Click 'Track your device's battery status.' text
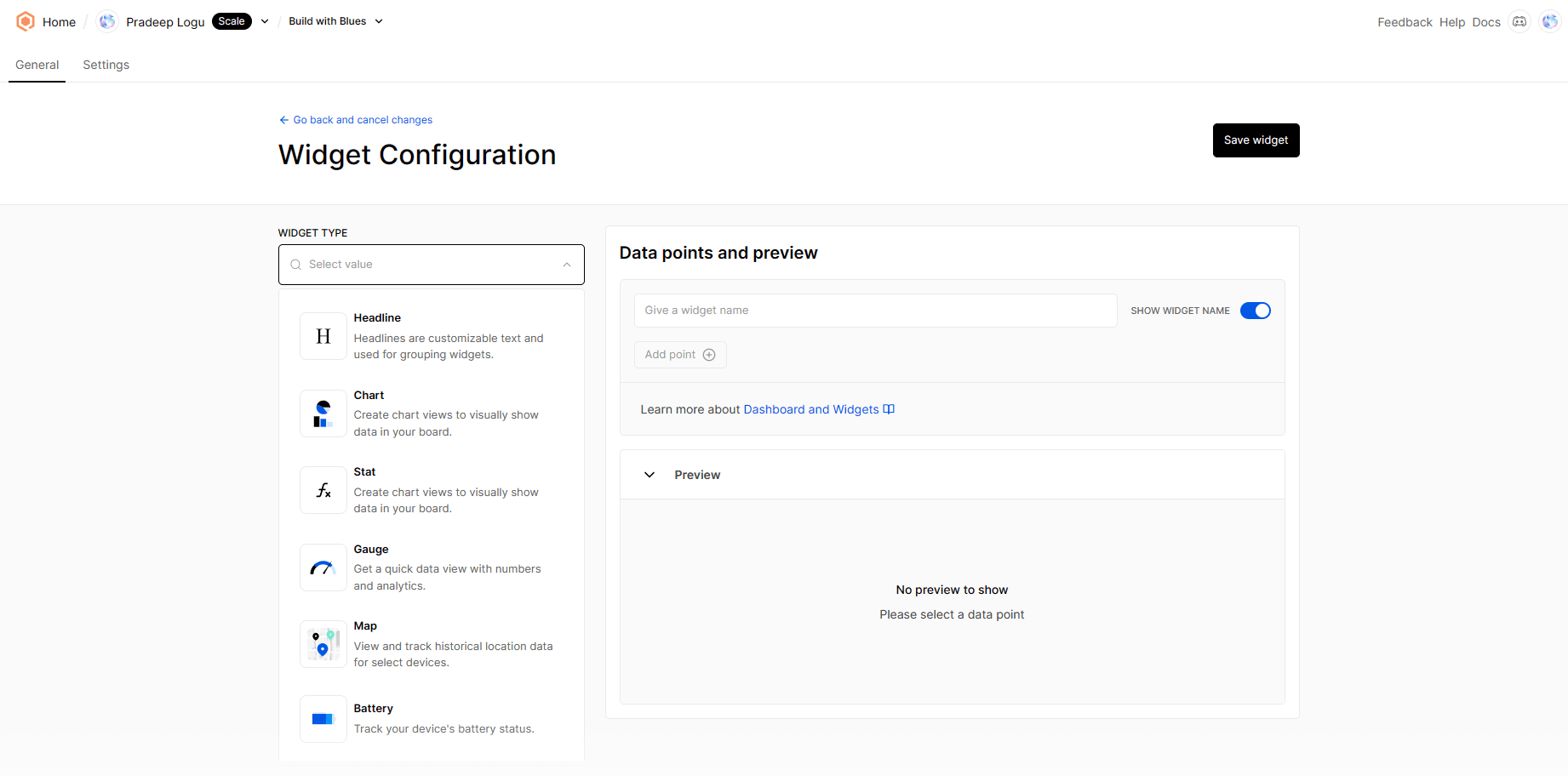1568x776 pixels. click(x=444, y=729)
